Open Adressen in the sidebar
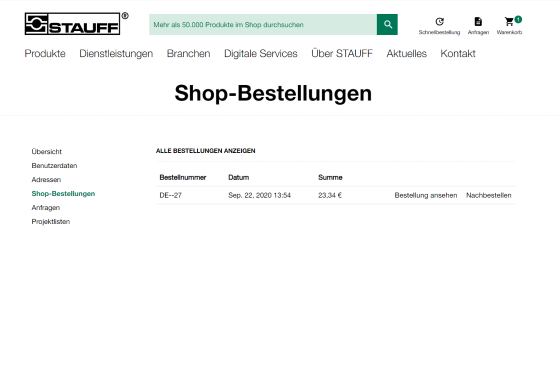This screenshot has height=373, width=560. tap(46, 179)
